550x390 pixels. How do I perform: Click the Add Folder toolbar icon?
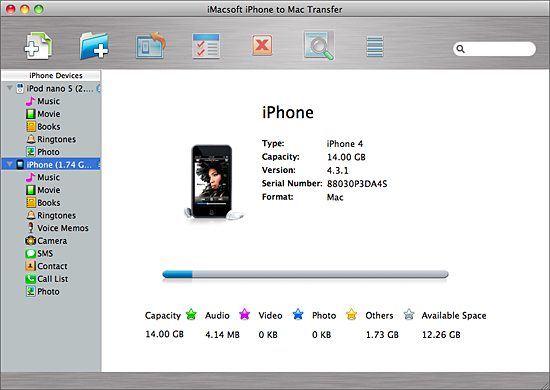pyautogui.click(x=94, y=46)
